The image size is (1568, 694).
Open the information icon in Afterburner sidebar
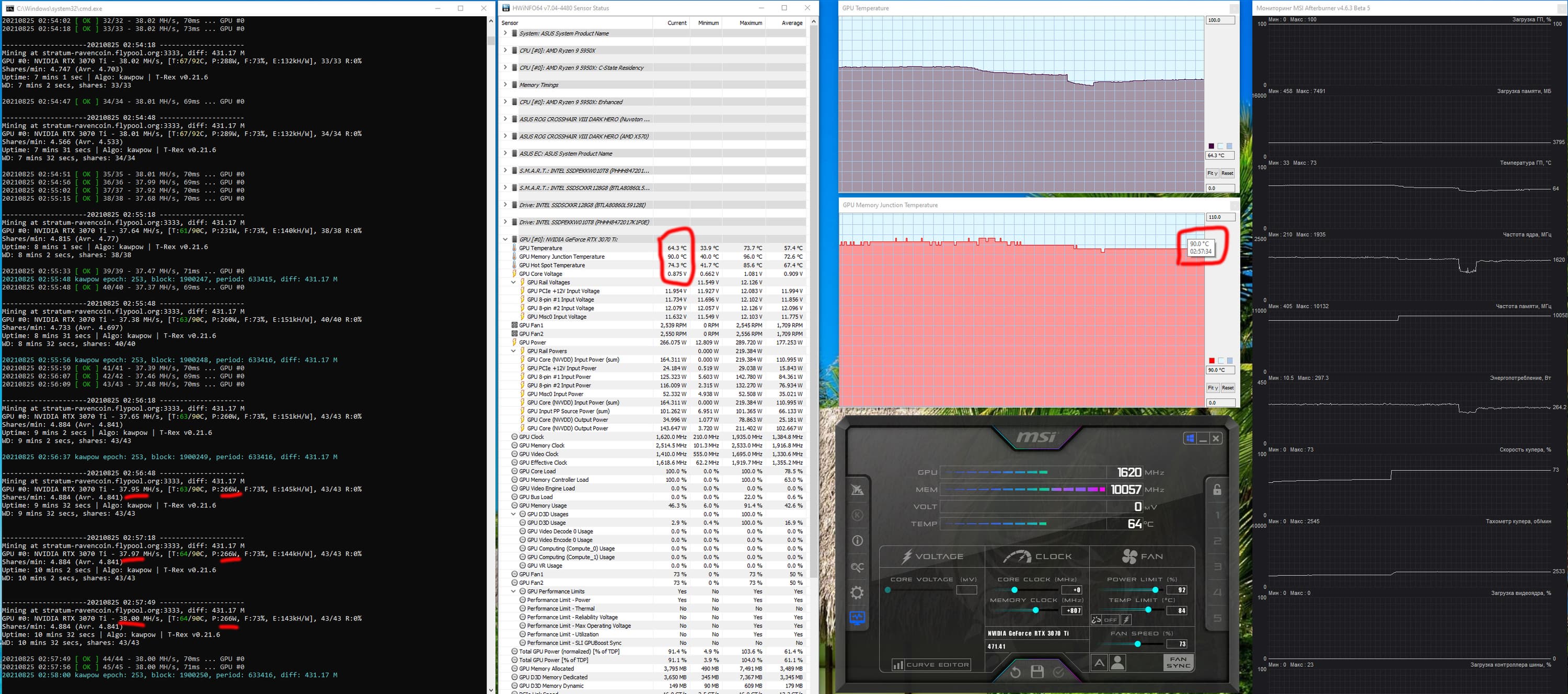(x=857, y=540)
